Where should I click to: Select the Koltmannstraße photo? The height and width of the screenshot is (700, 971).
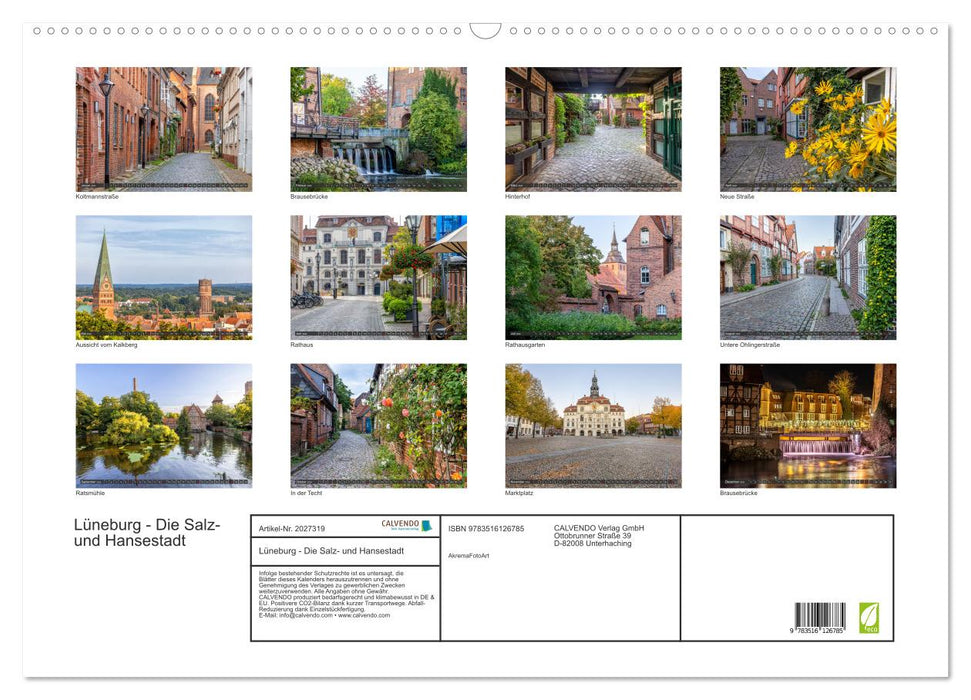coord(163,128)
